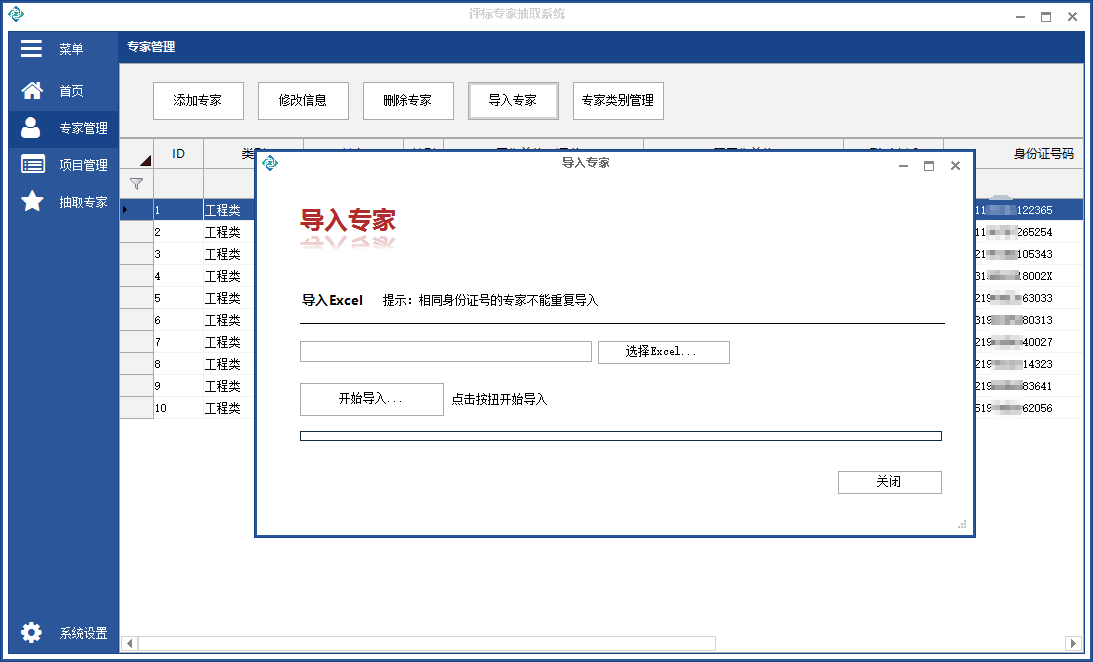Open the project management list icon
Viewport: 1093px width, 662px height.
[x=33, y=164]
